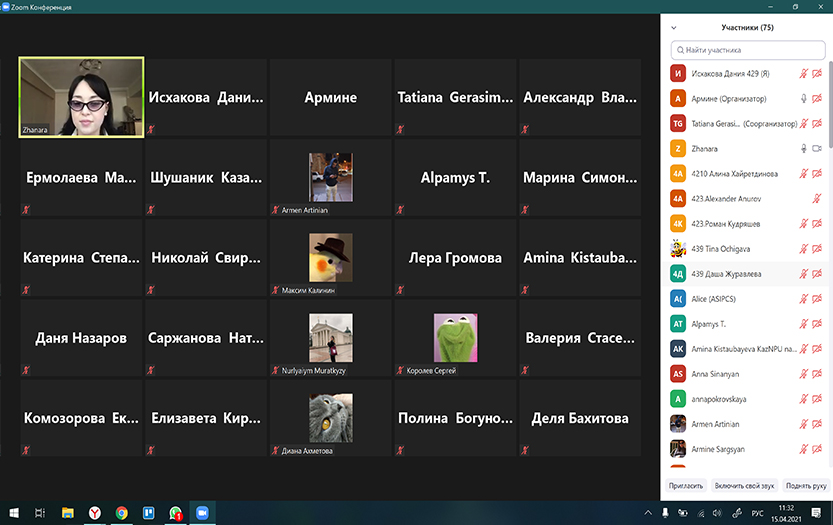Collapse the Участники panel using the chevron
Screen dimensions: 833x525
[674, 28]
